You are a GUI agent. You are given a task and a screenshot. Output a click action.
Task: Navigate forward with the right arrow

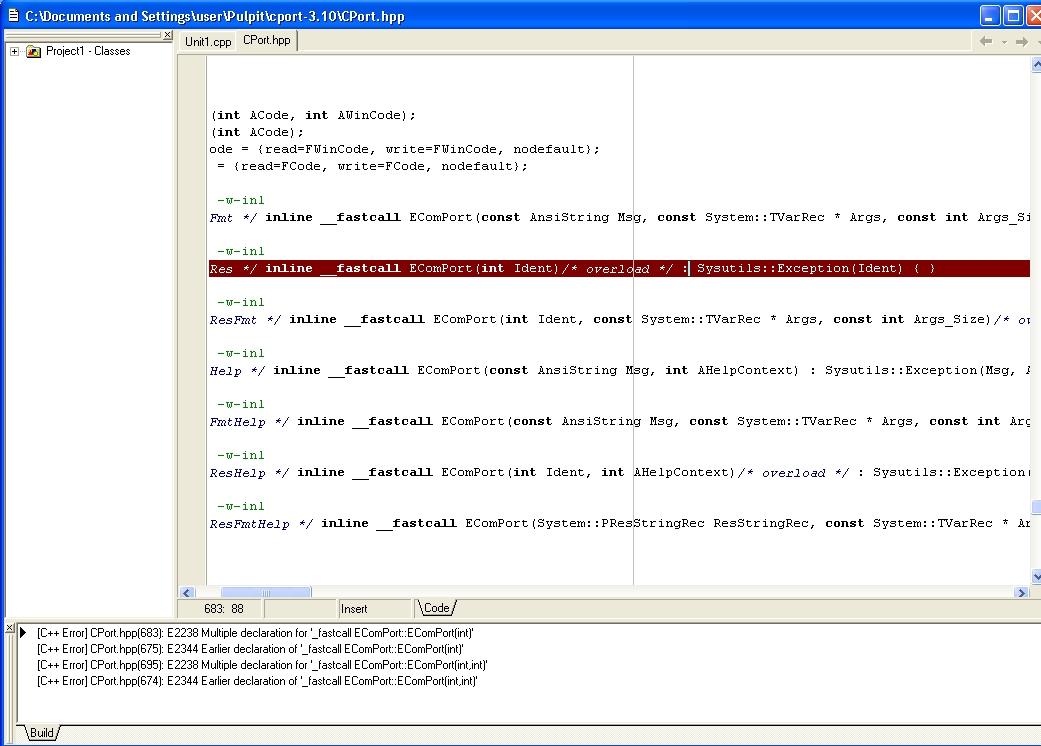tap(1022, 42)
